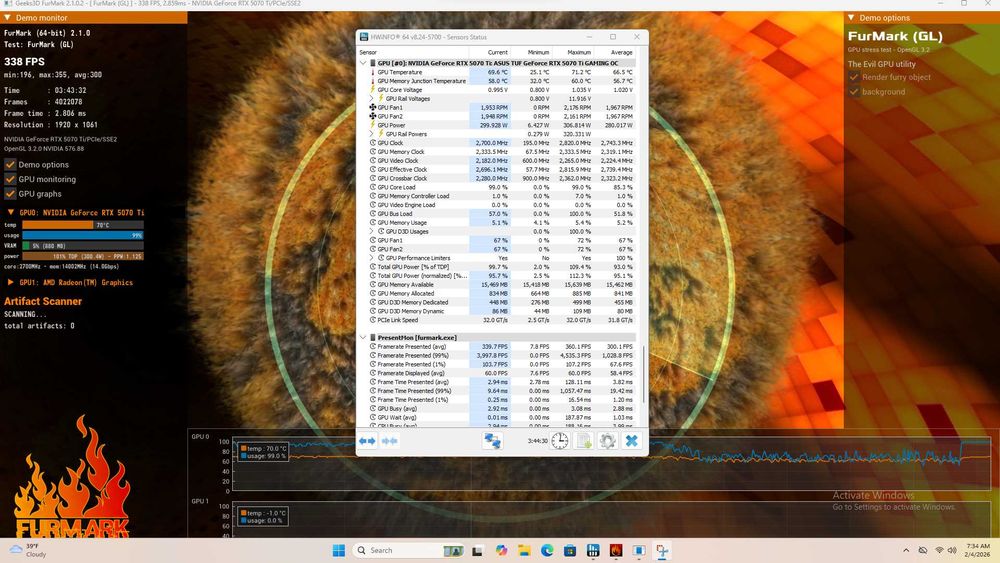1000x563 pixels.
Task: Open weather widget showing 39°F Cloudy
Action: tap(29, 550)
